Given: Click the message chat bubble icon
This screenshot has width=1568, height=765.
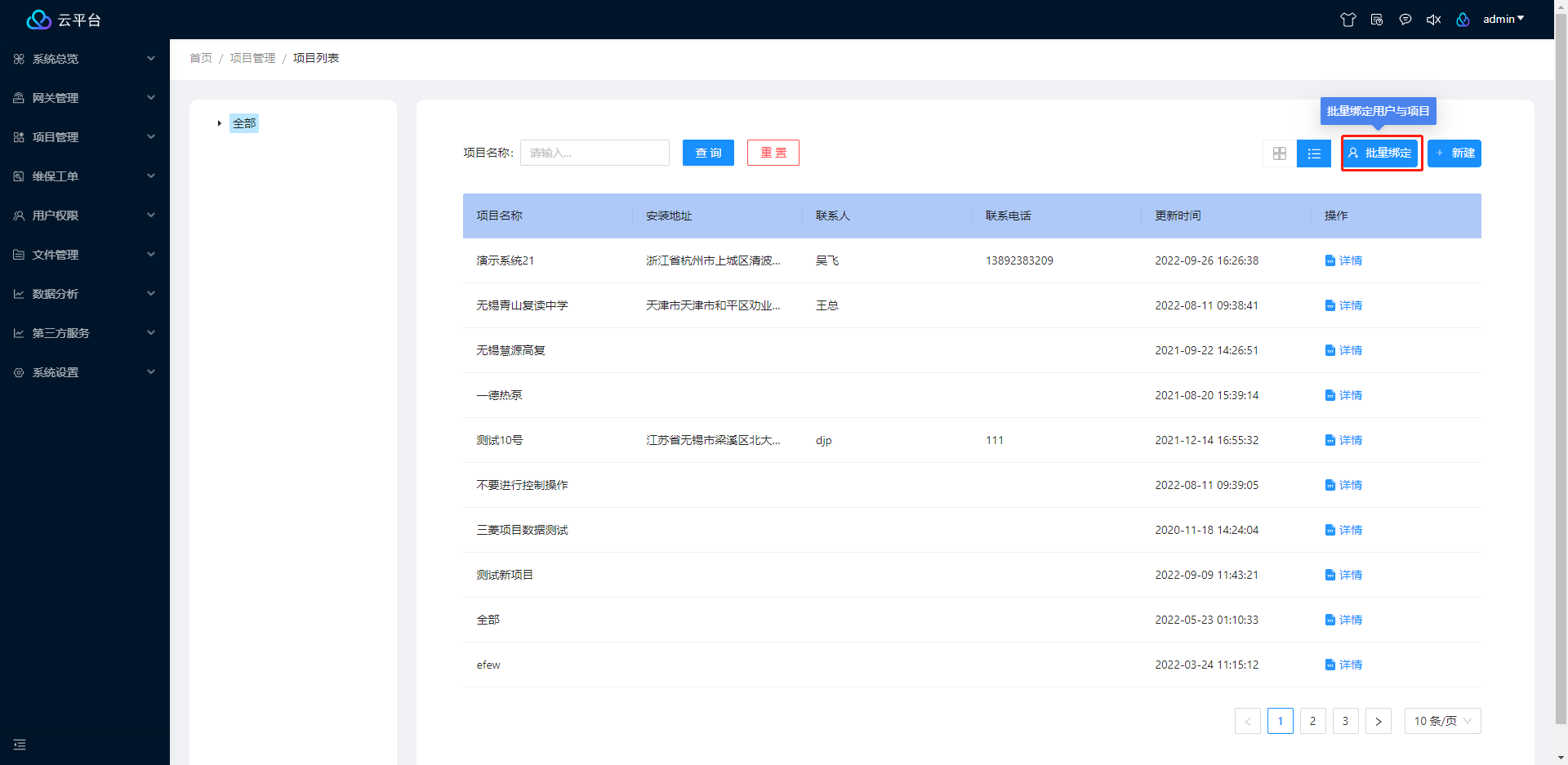Looking at the screenshot, I should [x=1405, y=20].
